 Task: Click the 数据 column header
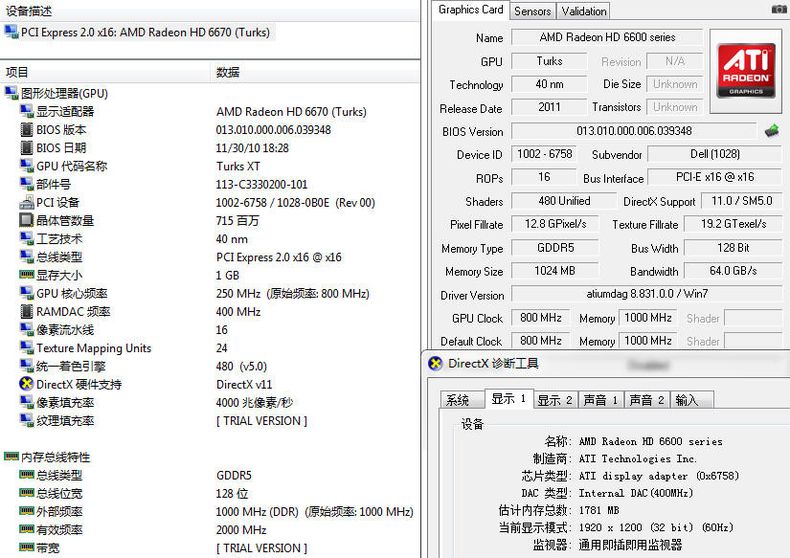(315, 72)
